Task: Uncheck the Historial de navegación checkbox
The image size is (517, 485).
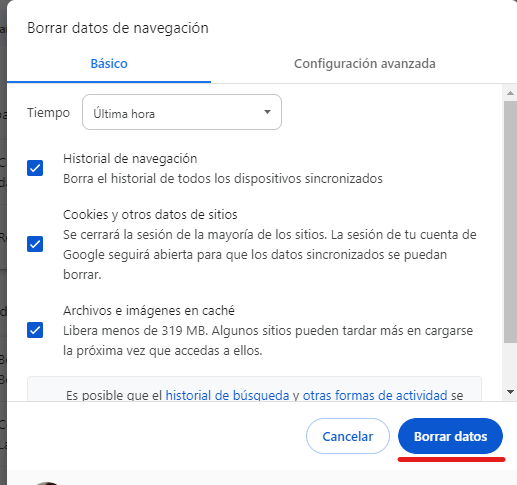Action: (x=35, y=168)
